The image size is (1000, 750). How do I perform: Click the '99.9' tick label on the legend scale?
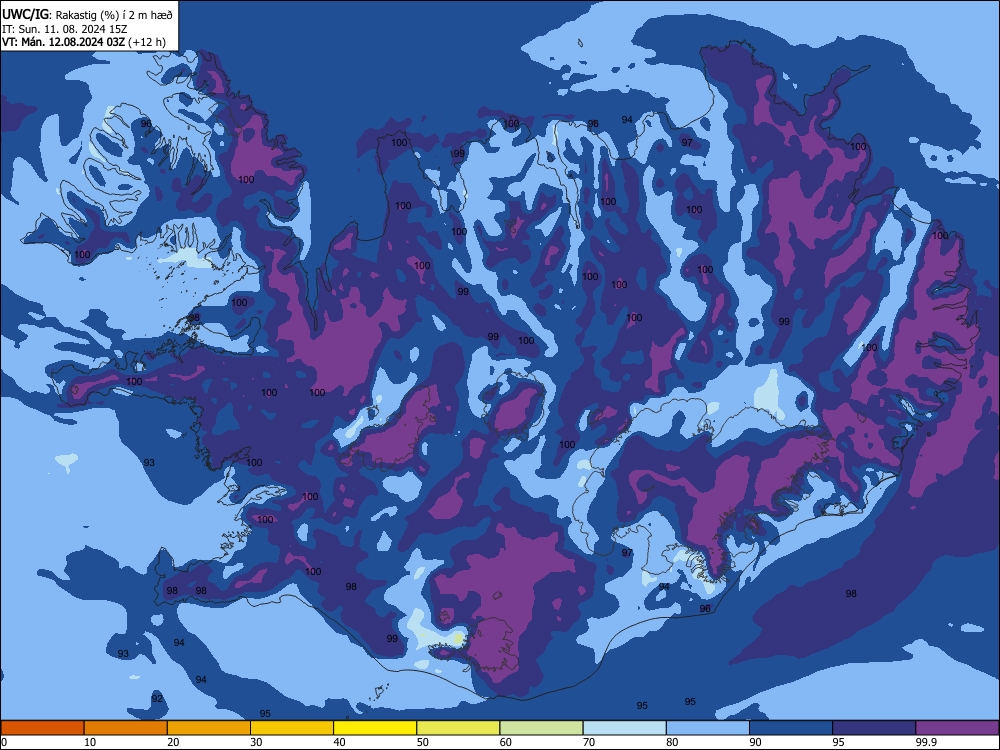tap(925, 742)
